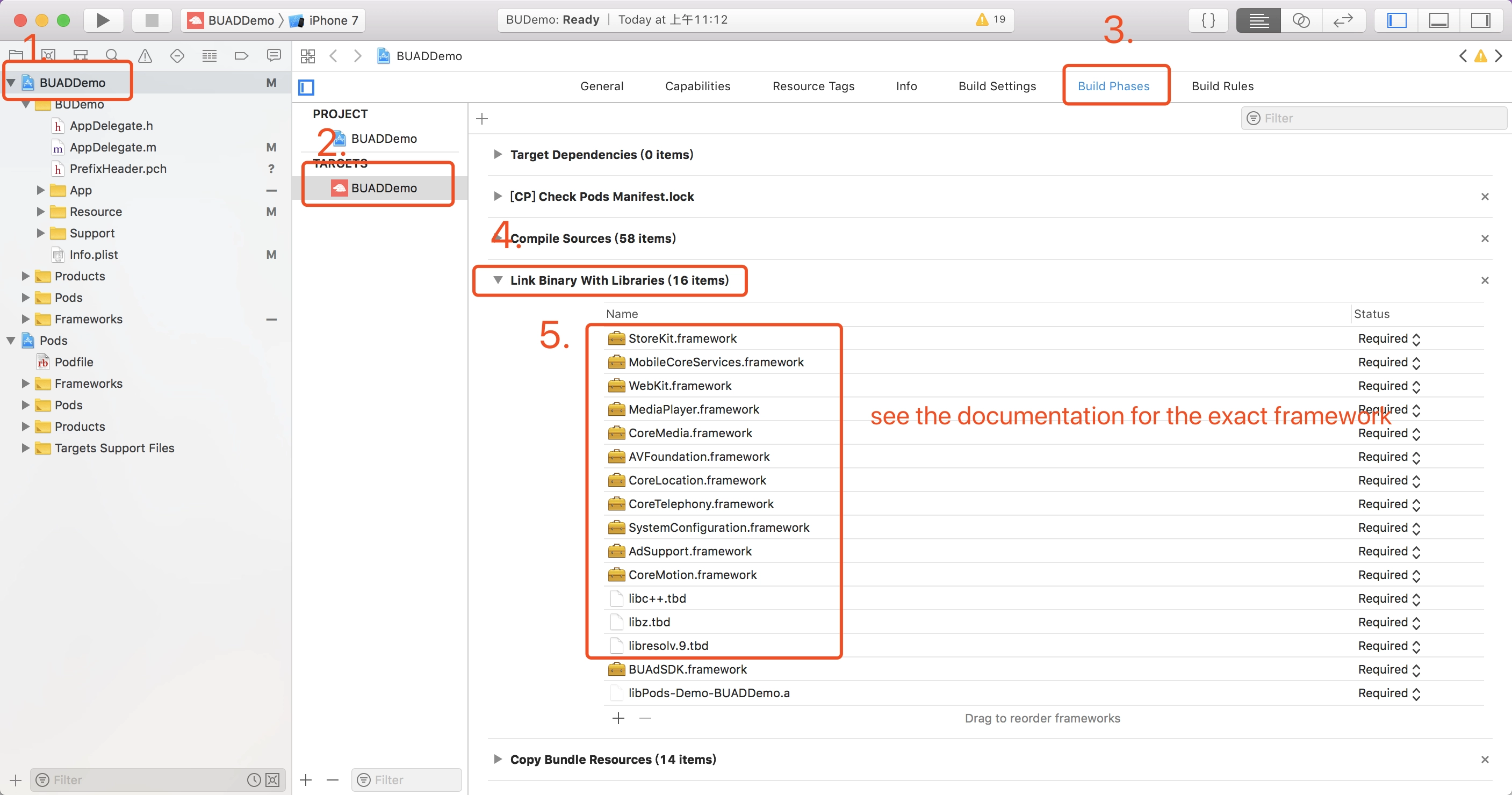The width and height of the screenshot is (1512, 795).
Task: Remove the Compile Sources build phase
Action: point(1485,239)
